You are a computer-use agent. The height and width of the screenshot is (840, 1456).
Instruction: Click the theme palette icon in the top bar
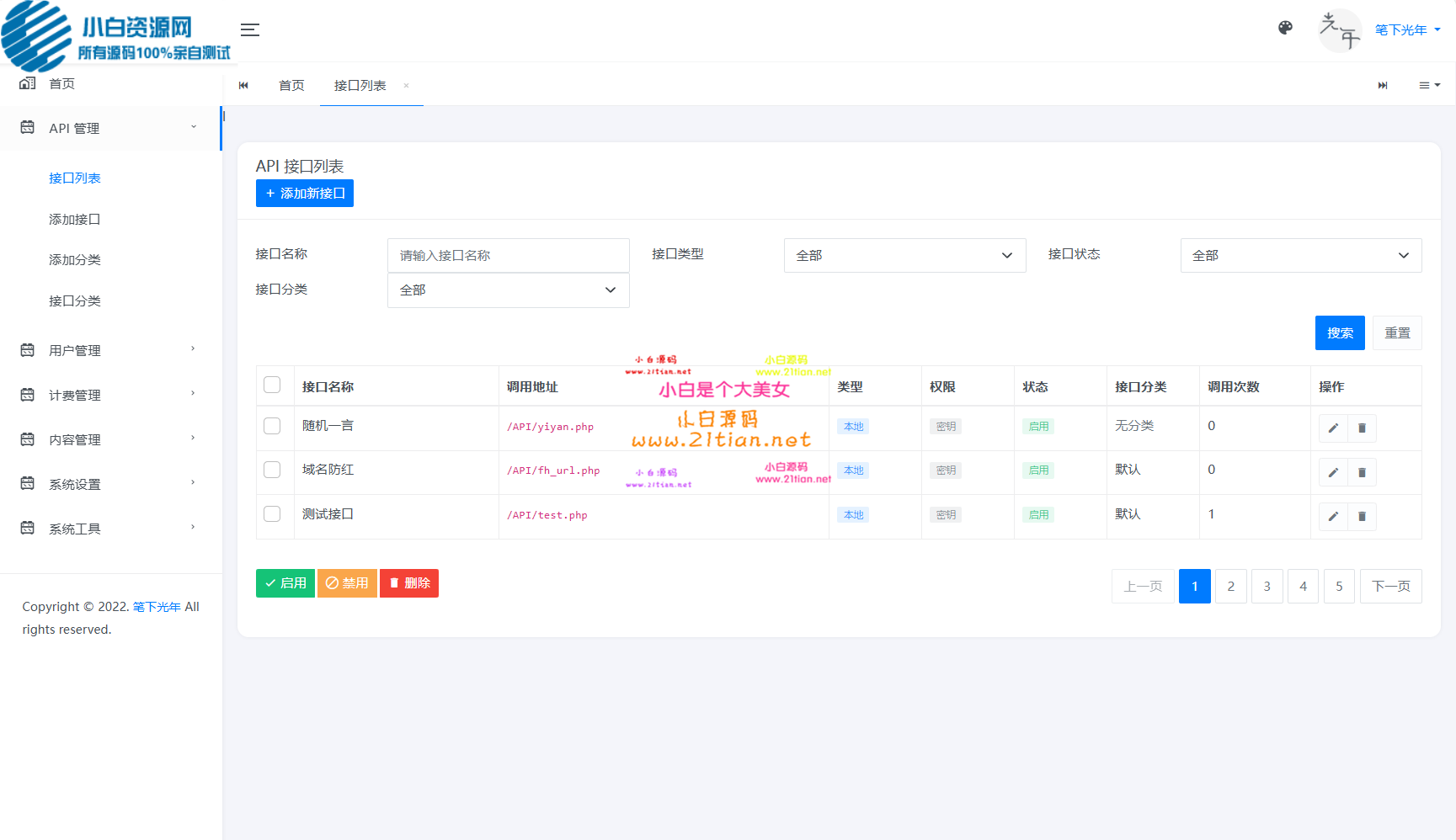pyautogui.click(x=1285, y=28)
